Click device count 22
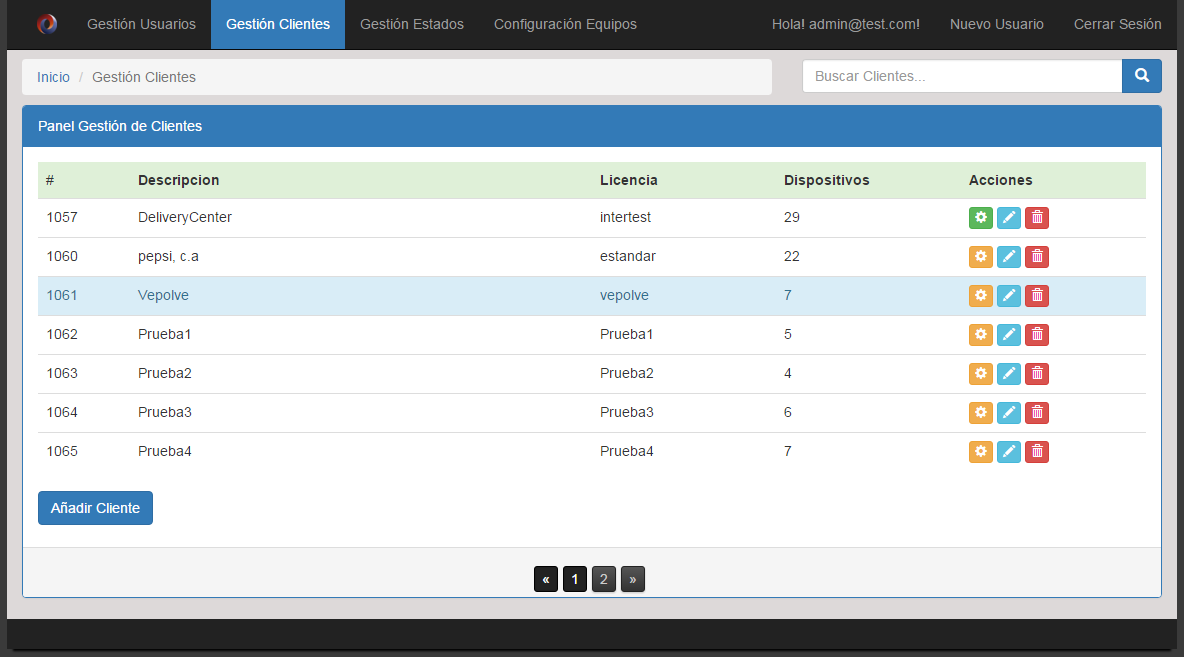1184x657 pixels. (791, 257)
